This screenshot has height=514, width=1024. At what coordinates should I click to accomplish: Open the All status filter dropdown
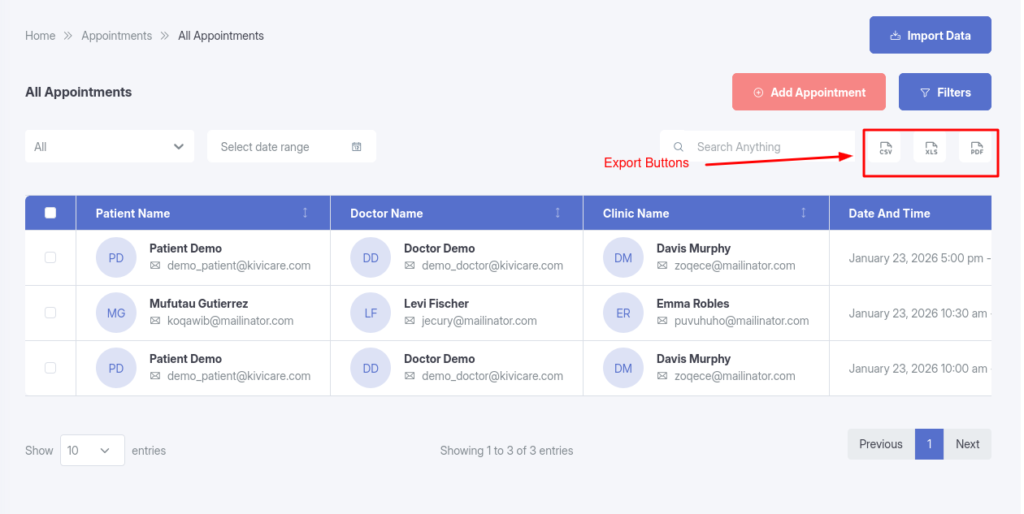(x=109, y=147)
